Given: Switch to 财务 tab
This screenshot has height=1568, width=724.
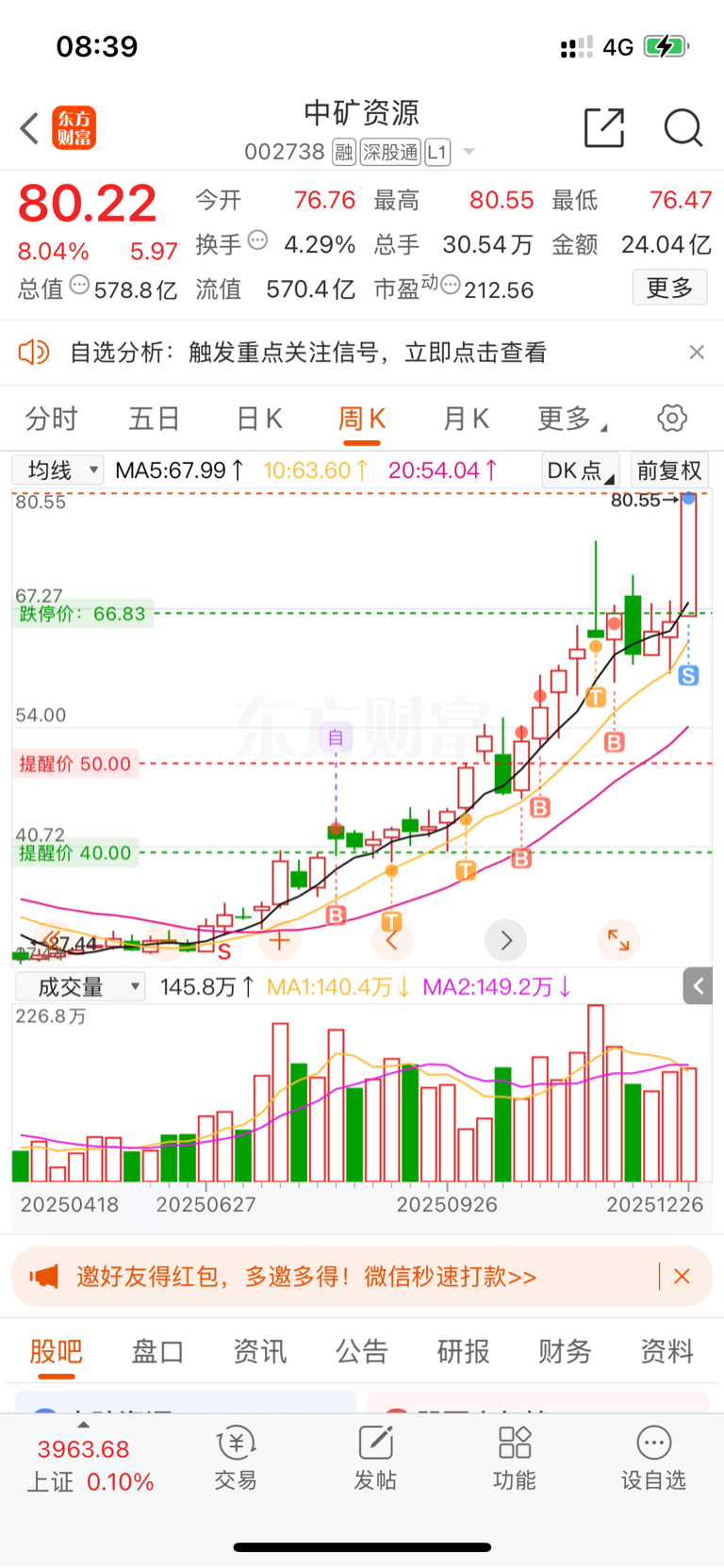Looking at the screenshot, I should point(565,1351).
